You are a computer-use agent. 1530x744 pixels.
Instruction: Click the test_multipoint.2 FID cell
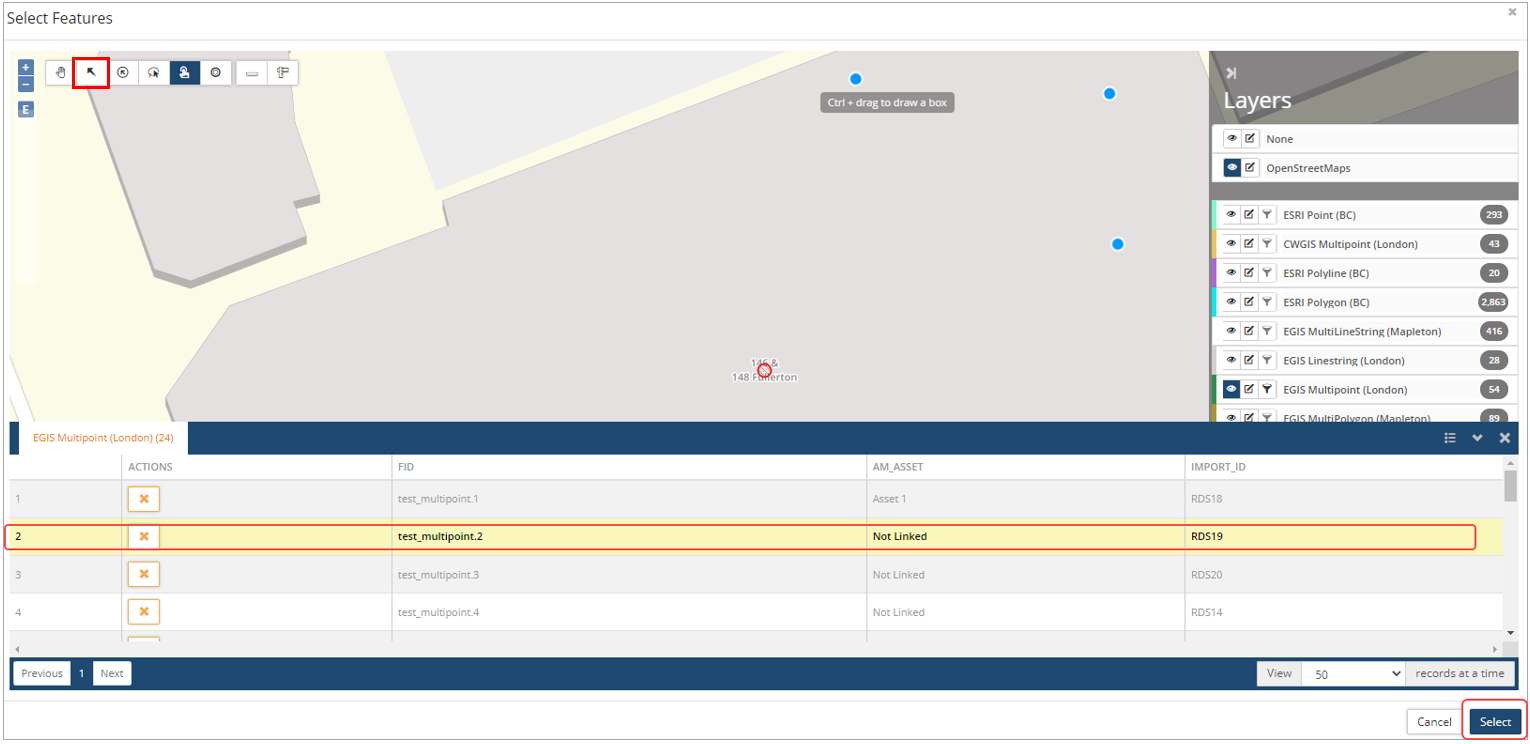[629, 536]
